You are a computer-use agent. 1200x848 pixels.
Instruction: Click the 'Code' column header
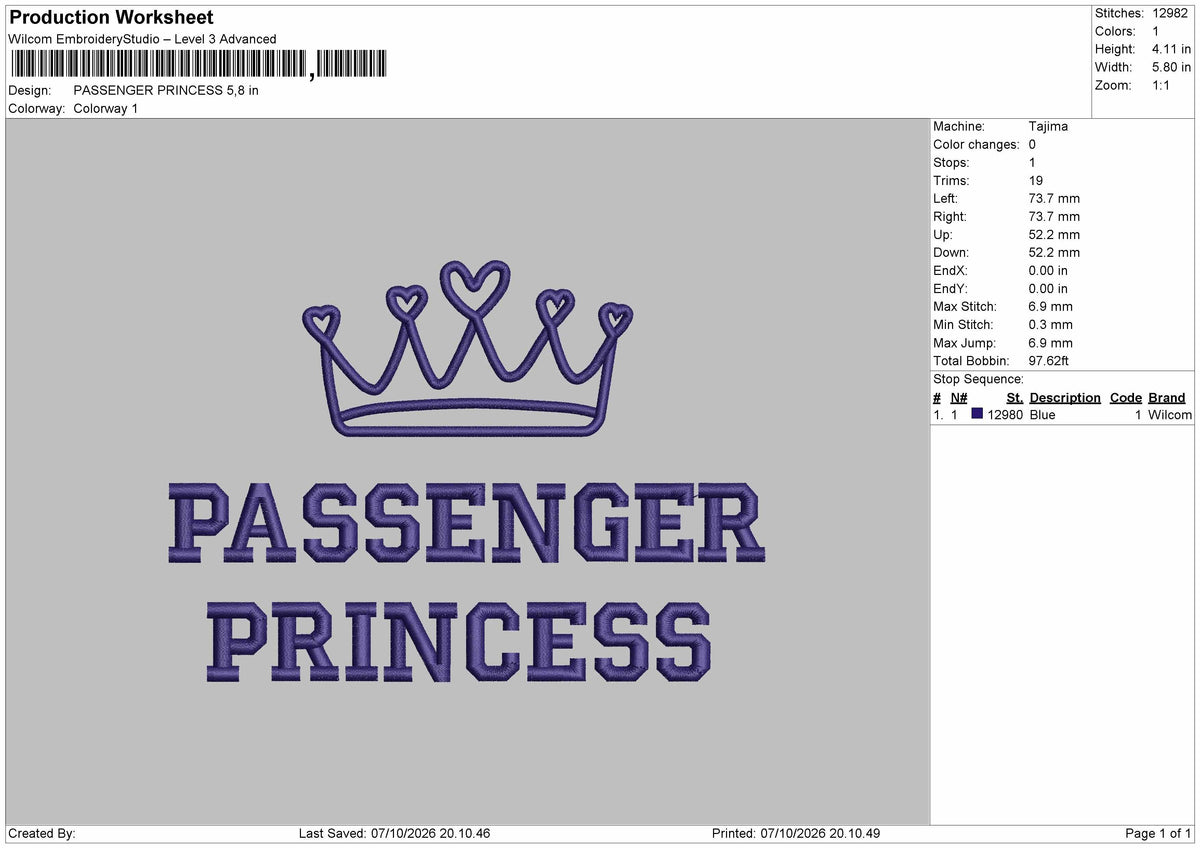1126,397
